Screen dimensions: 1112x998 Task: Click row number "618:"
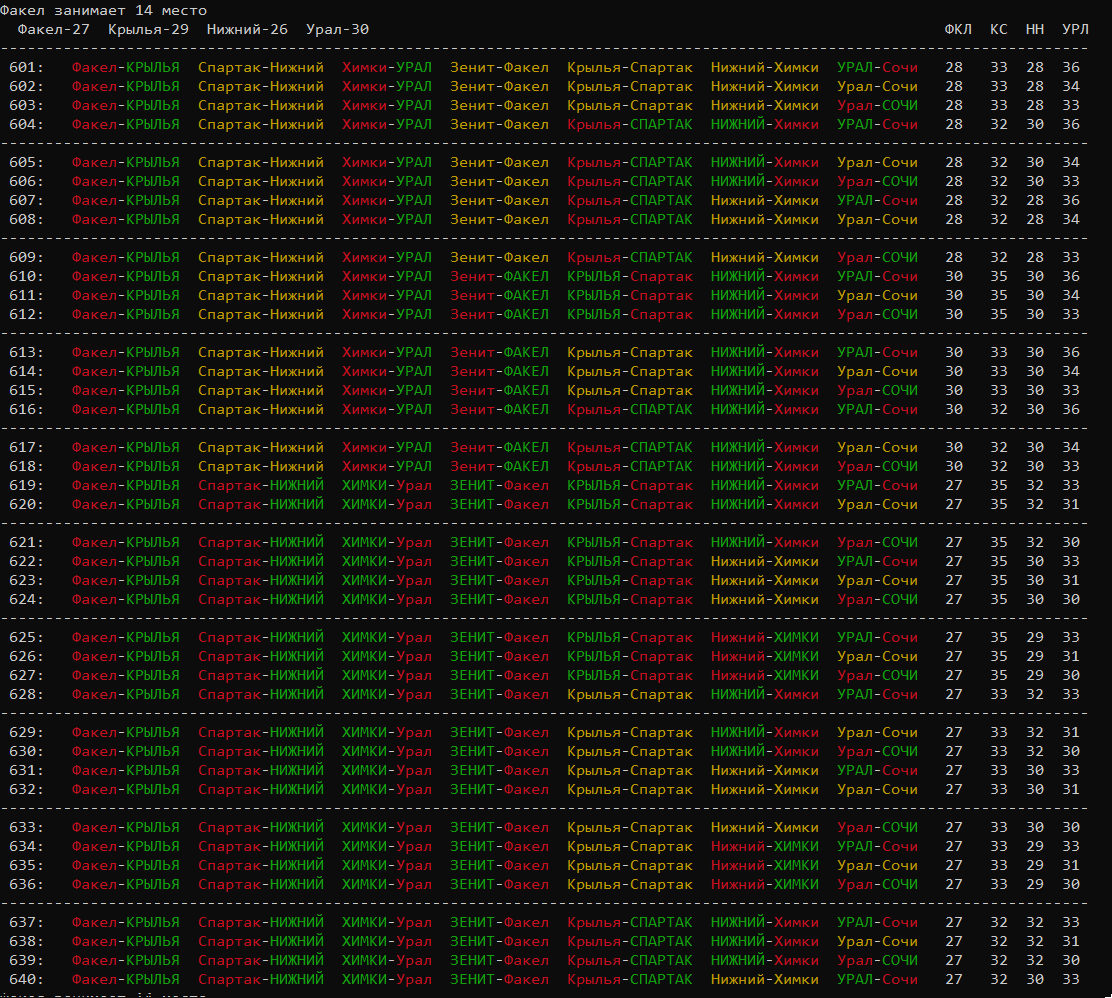[x=26, y=467]
